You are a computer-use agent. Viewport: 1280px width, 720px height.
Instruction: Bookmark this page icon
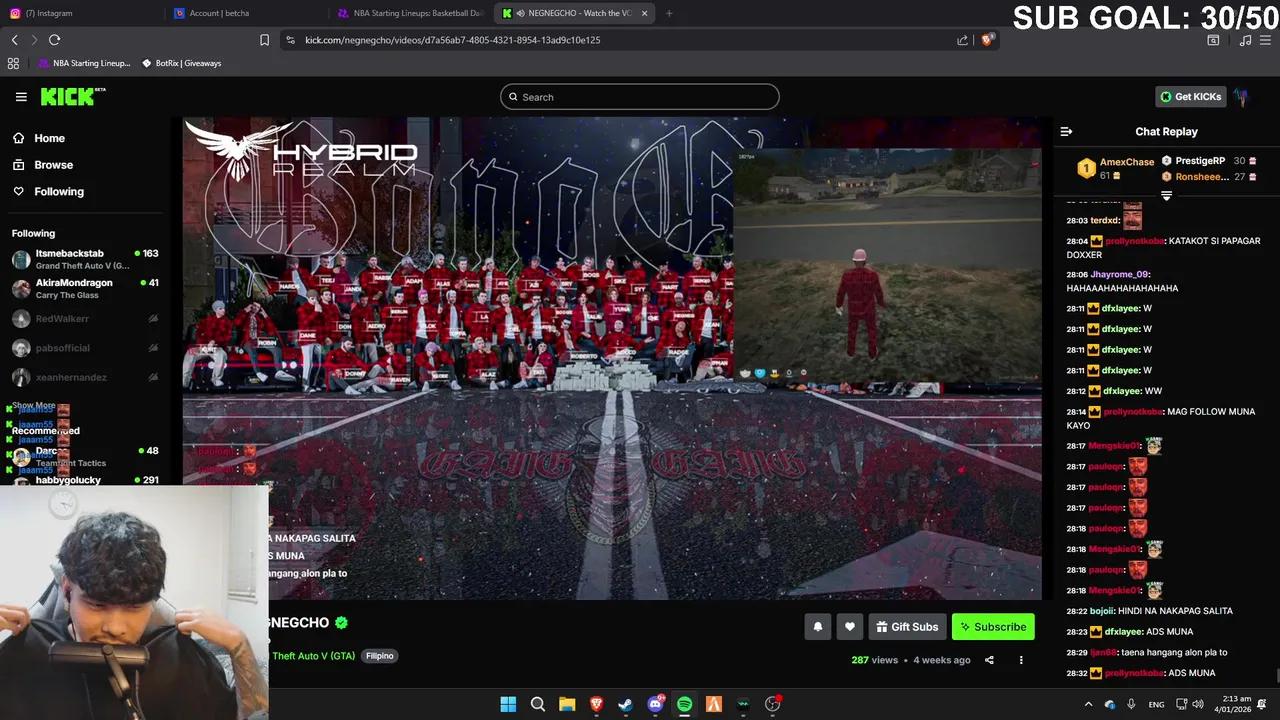[264, 40]
